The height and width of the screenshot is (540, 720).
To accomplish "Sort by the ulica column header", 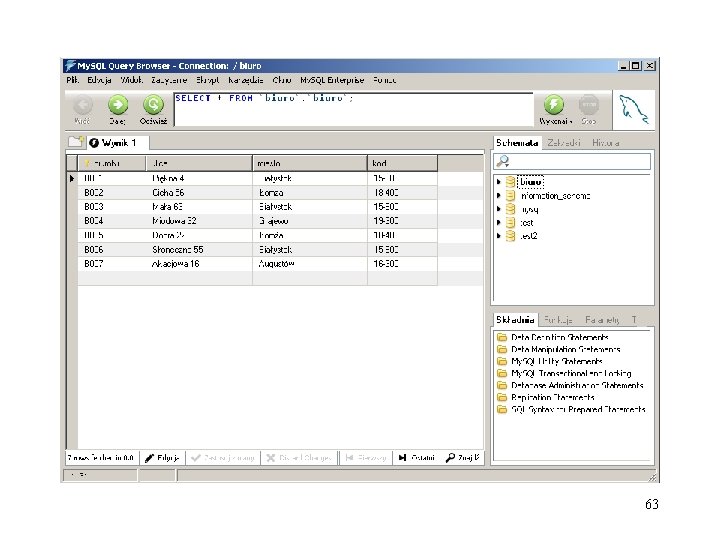I will (199, 163).
